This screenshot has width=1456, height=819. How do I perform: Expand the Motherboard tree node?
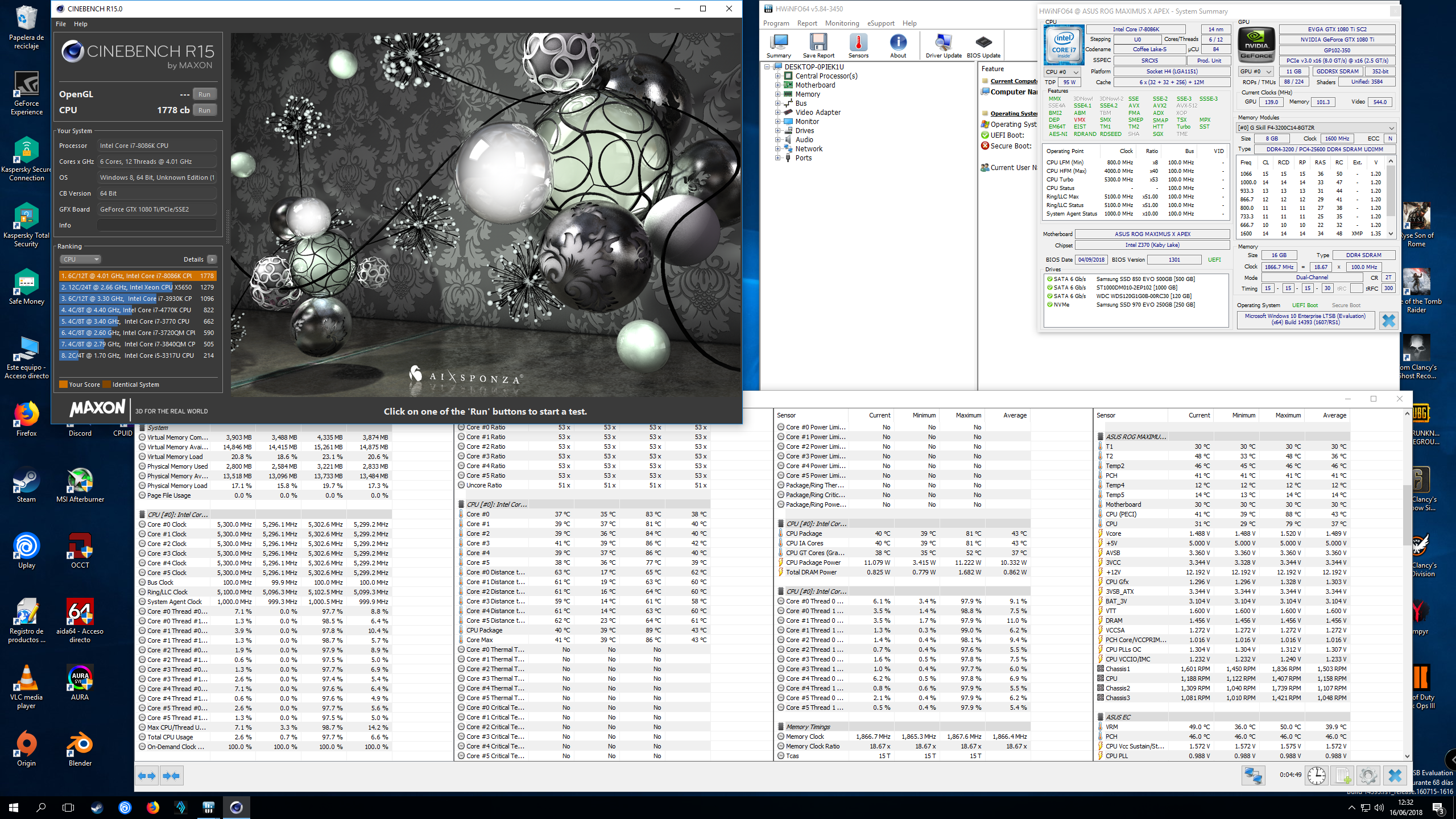click(778, 85)
